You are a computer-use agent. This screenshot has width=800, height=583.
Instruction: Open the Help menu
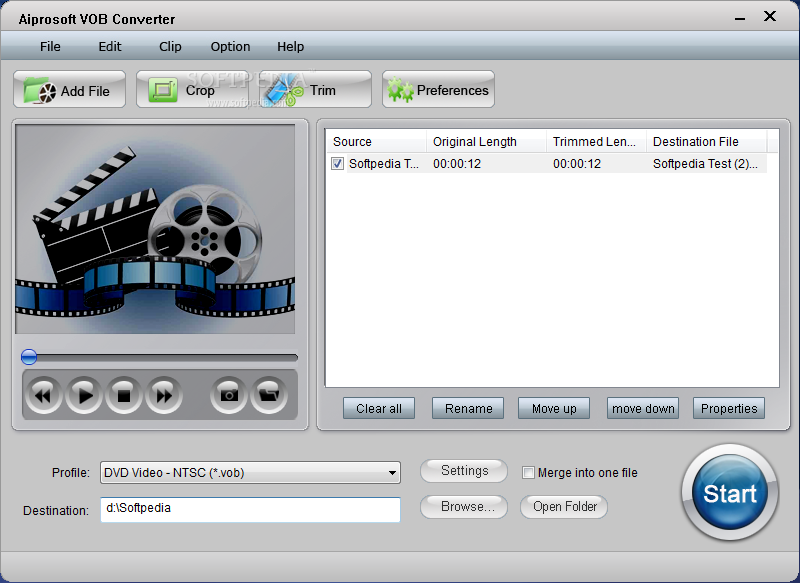point(290,46)
